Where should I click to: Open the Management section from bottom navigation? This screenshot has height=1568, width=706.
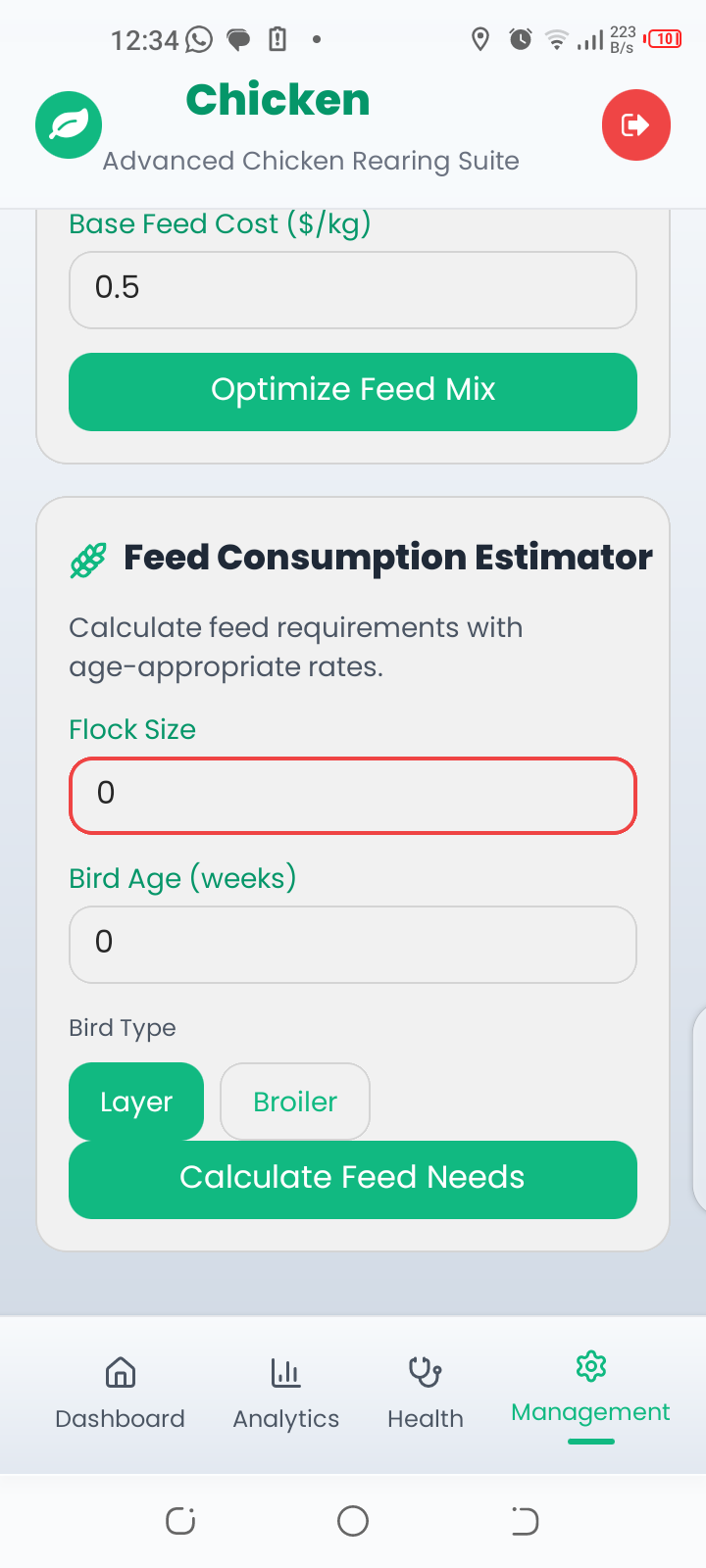[590, 1392]
